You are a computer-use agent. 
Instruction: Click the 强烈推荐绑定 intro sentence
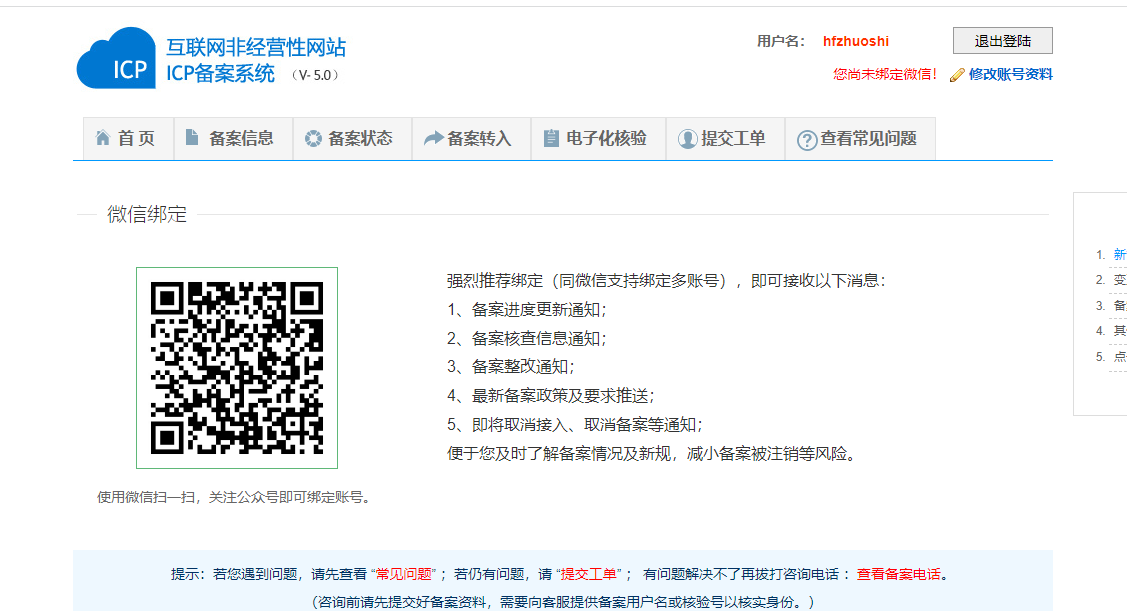click(x=666, y=281)
